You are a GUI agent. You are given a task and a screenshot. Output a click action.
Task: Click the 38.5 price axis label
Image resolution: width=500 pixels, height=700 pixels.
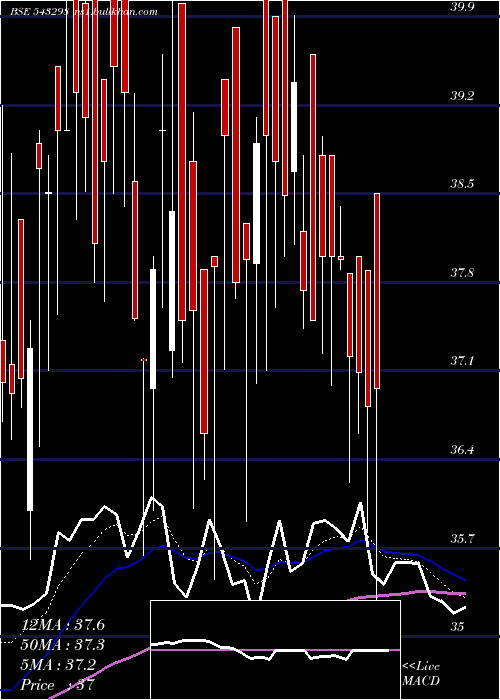(462, 184)
